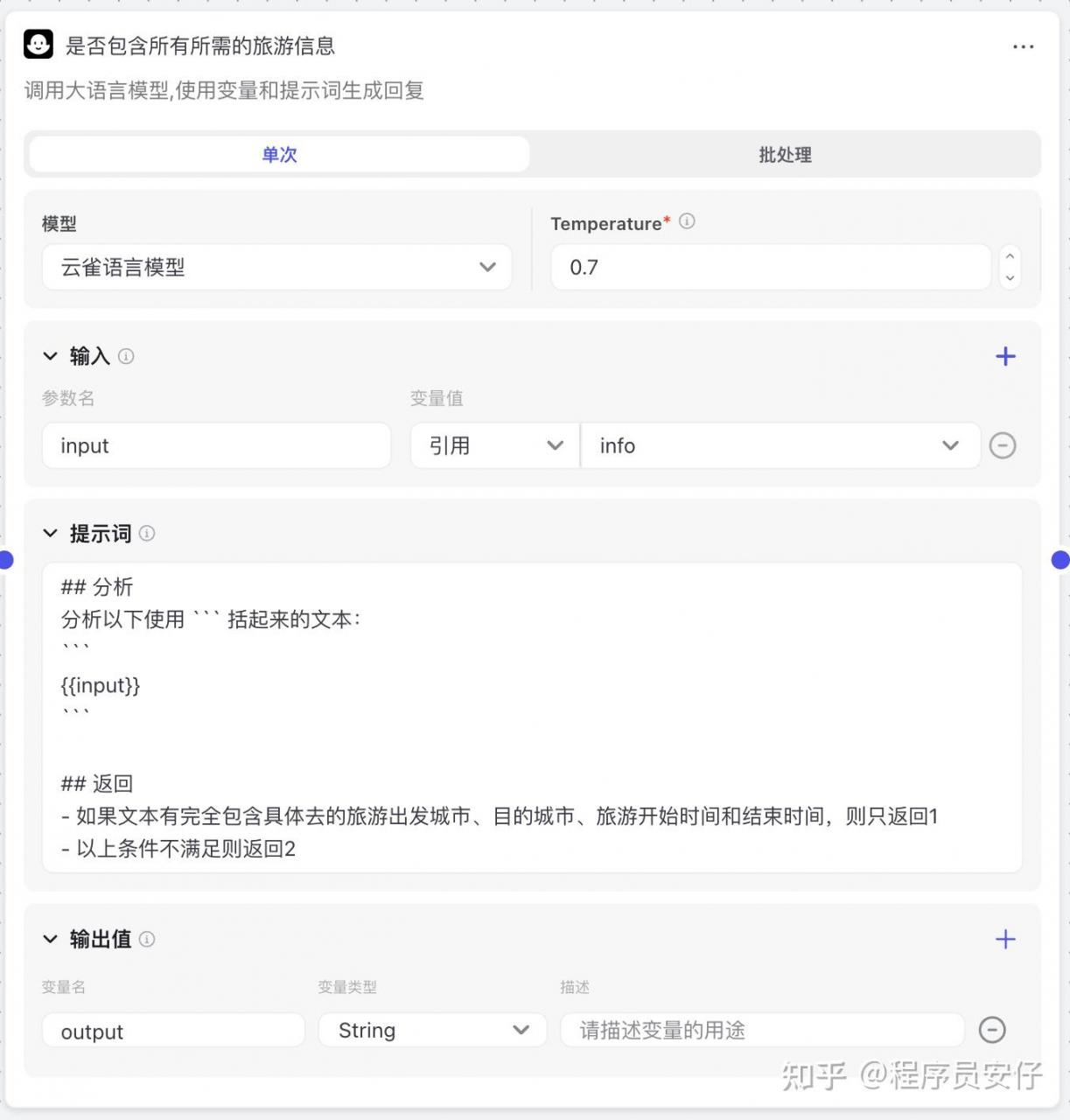Collapse the 输出值 section
The width and height of the screenshot is (1070, 1120).
click(x=50, y=939)
